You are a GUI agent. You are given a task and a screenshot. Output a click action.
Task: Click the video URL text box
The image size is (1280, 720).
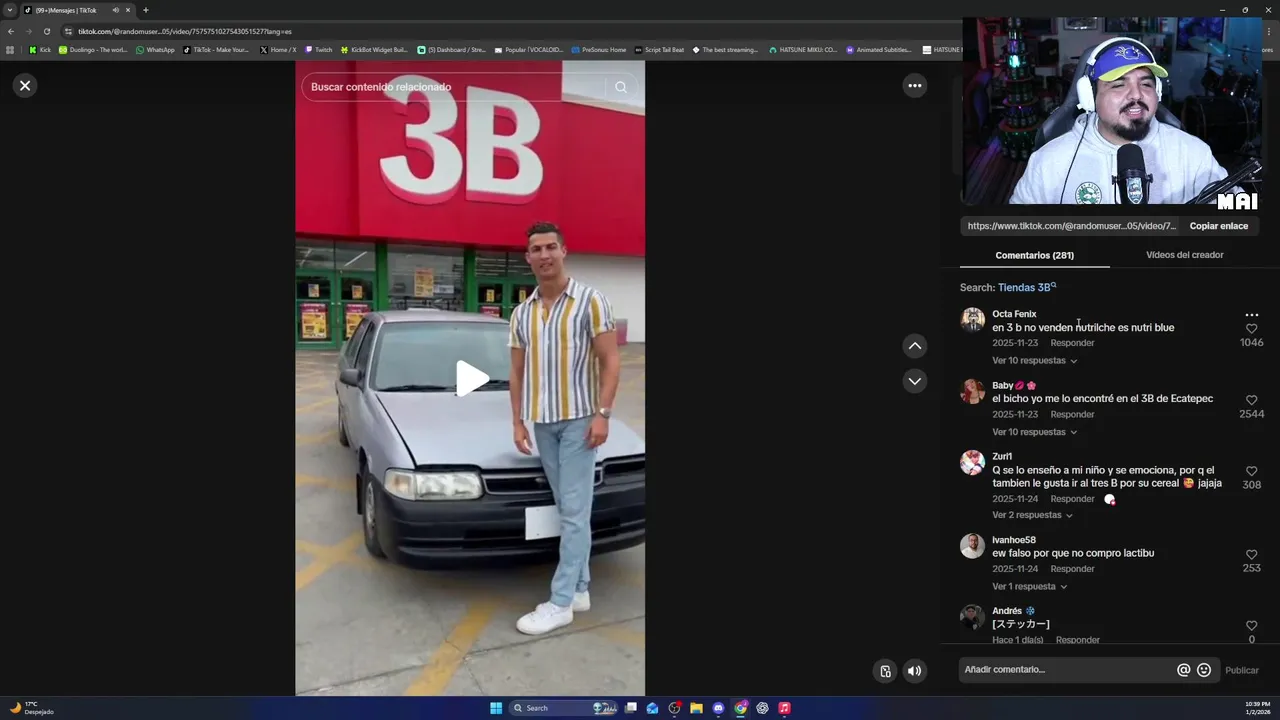tap(1071, 226)
